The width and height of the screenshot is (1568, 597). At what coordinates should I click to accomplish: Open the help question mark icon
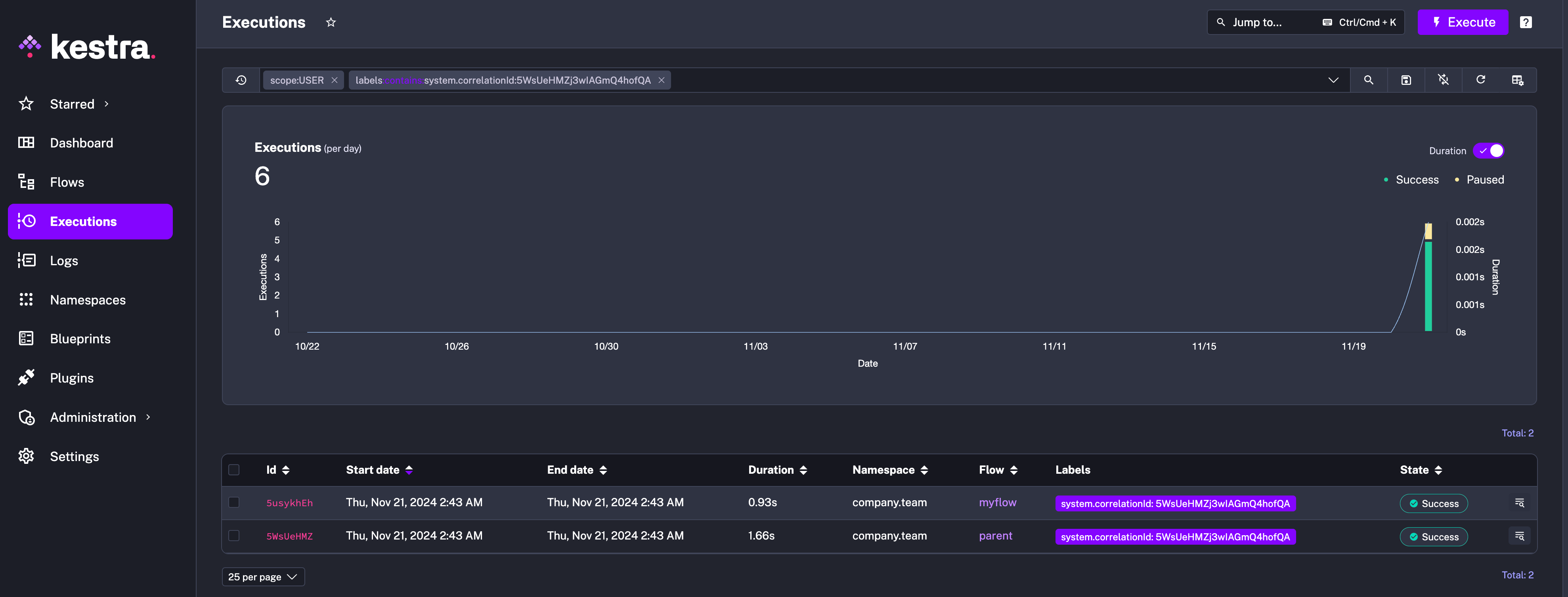click(x=1525, y=23)
